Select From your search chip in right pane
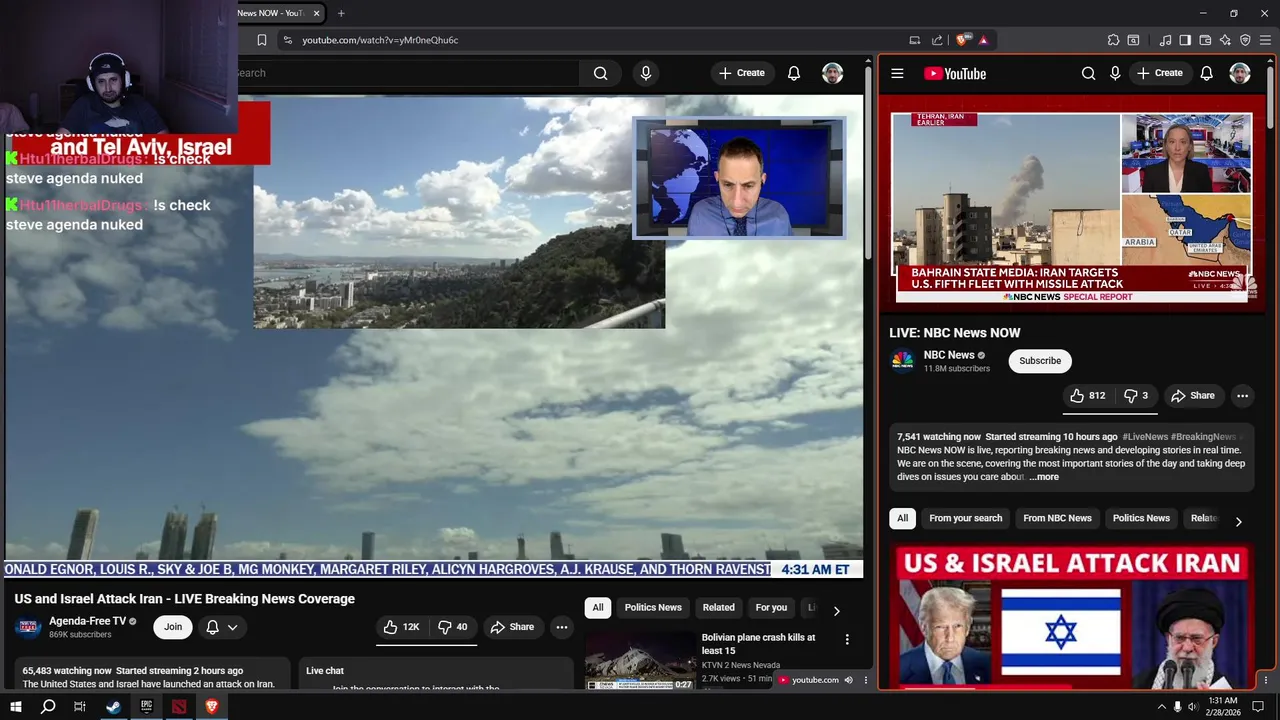The image size is (1280, 720). point(965,518)
